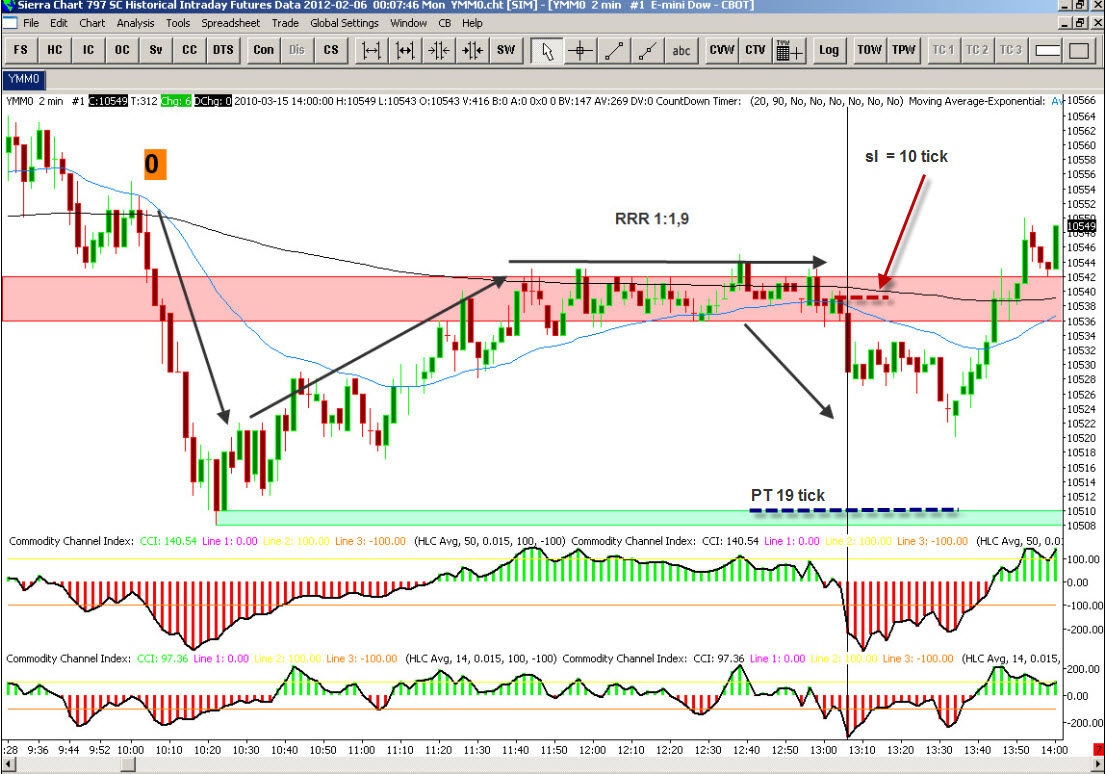Click the Sv save toolbar button
Viewport: 1105px width, 774px height.
tap(156, 50)
